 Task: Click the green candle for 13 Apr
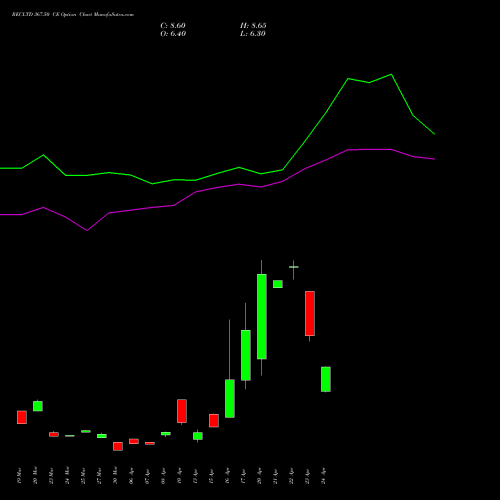click(x=198, y=436)
